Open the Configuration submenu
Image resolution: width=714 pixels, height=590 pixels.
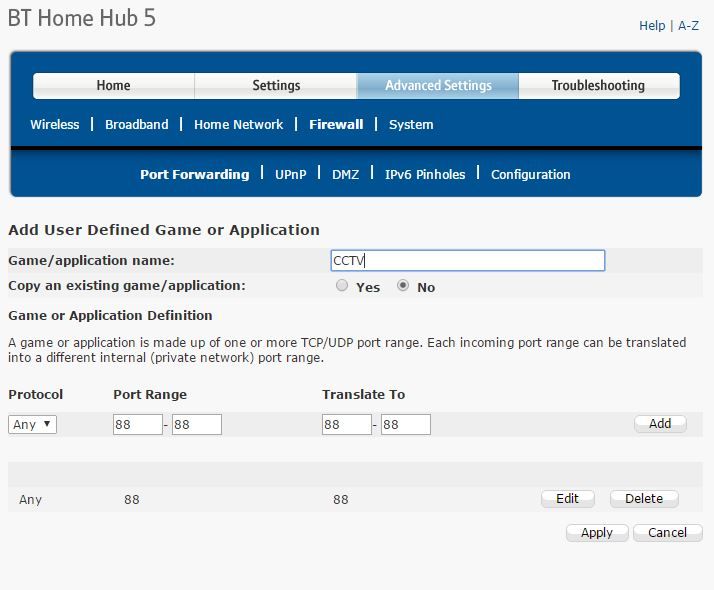(530, 174)
